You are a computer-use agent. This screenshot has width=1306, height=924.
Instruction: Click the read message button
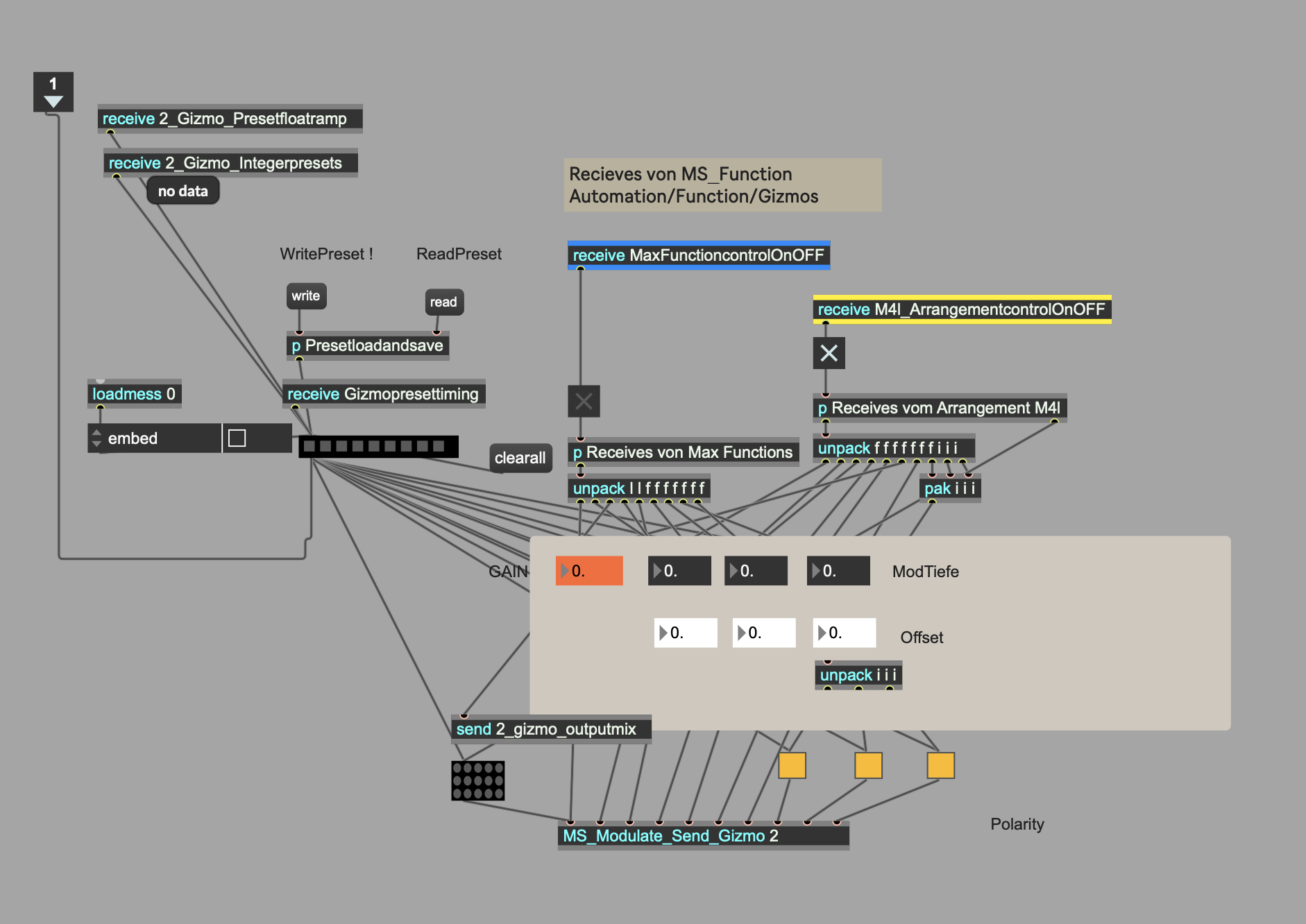[x=443, y=302]
